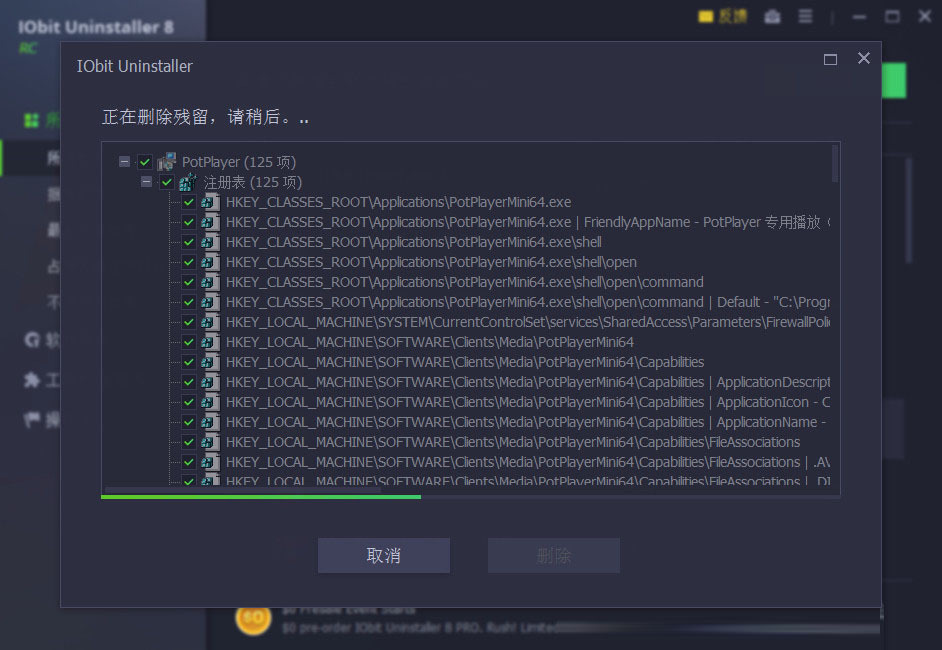Screen dimensions: 942x650
Task: Click the puzzle-piece sidebar icon
Action: point(31,380)
